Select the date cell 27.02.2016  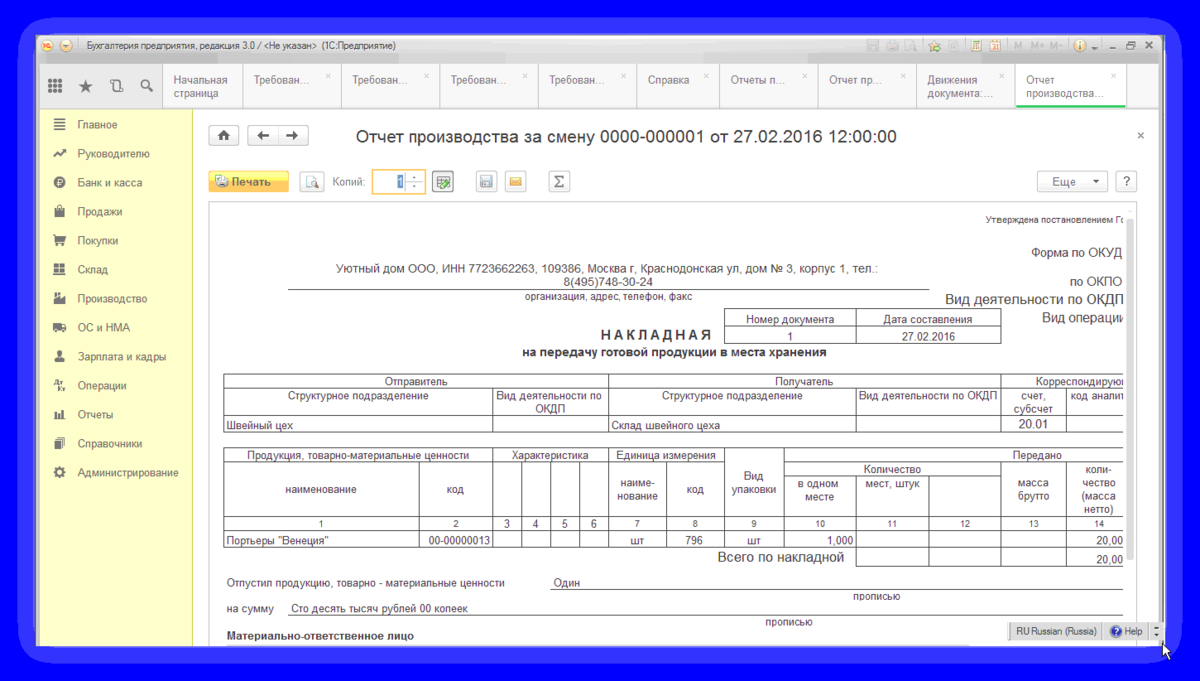[x=928, y=336]
